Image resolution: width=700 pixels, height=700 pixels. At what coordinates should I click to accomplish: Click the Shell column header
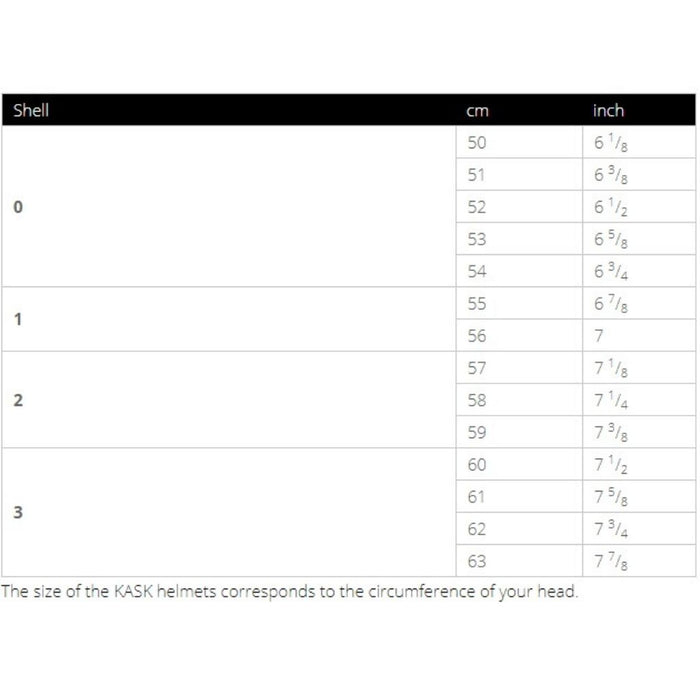(31, 110)
